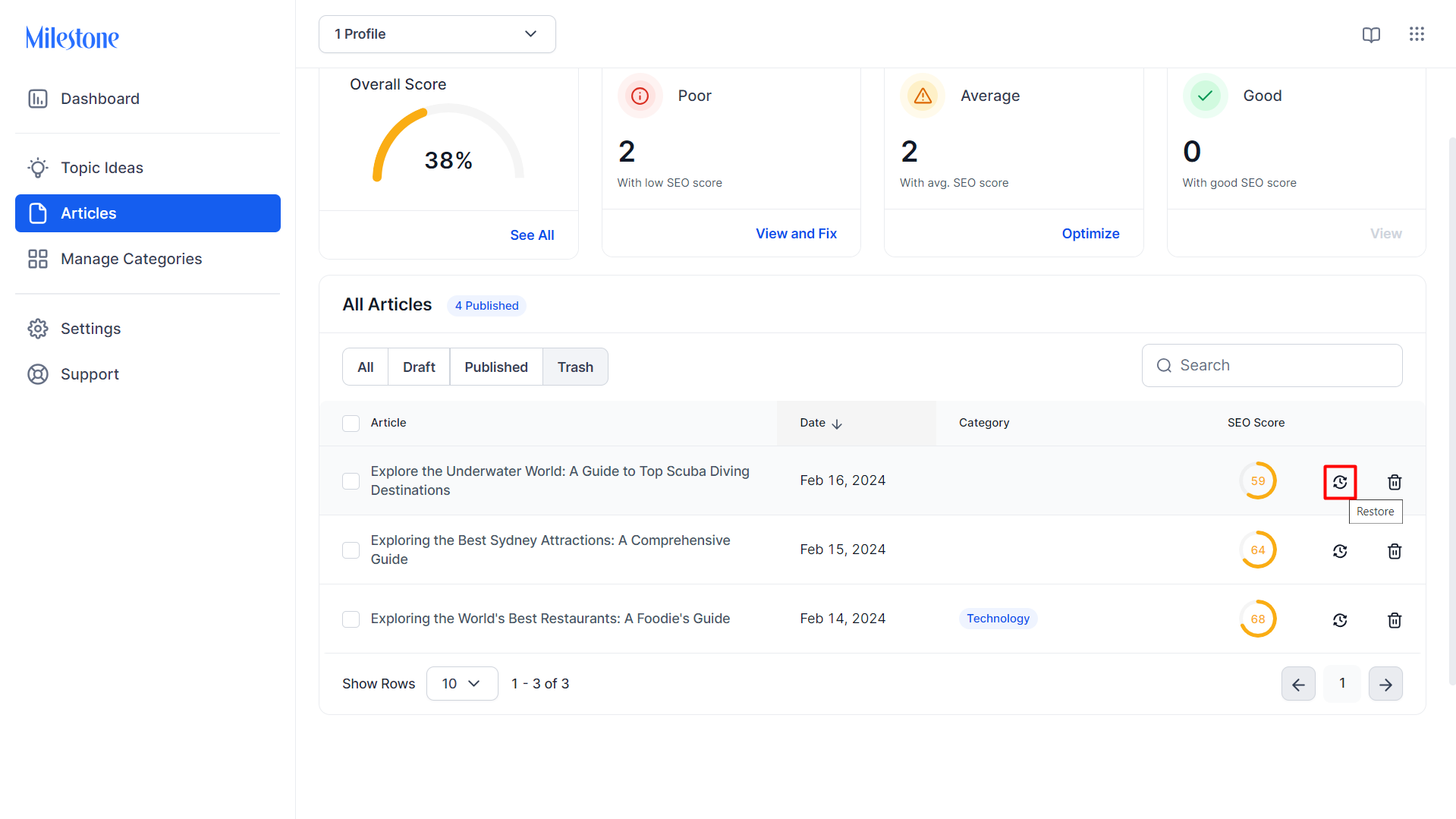The width and height of the screenshot is (1456, 819).
Task: Go to next page arrow
Action: click(1385, 684)
